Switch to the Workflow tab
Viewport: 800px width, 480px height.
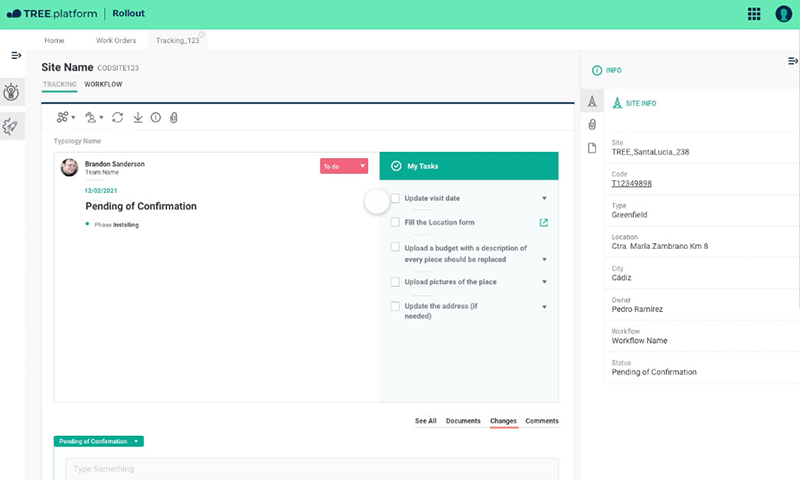(103, 84)
